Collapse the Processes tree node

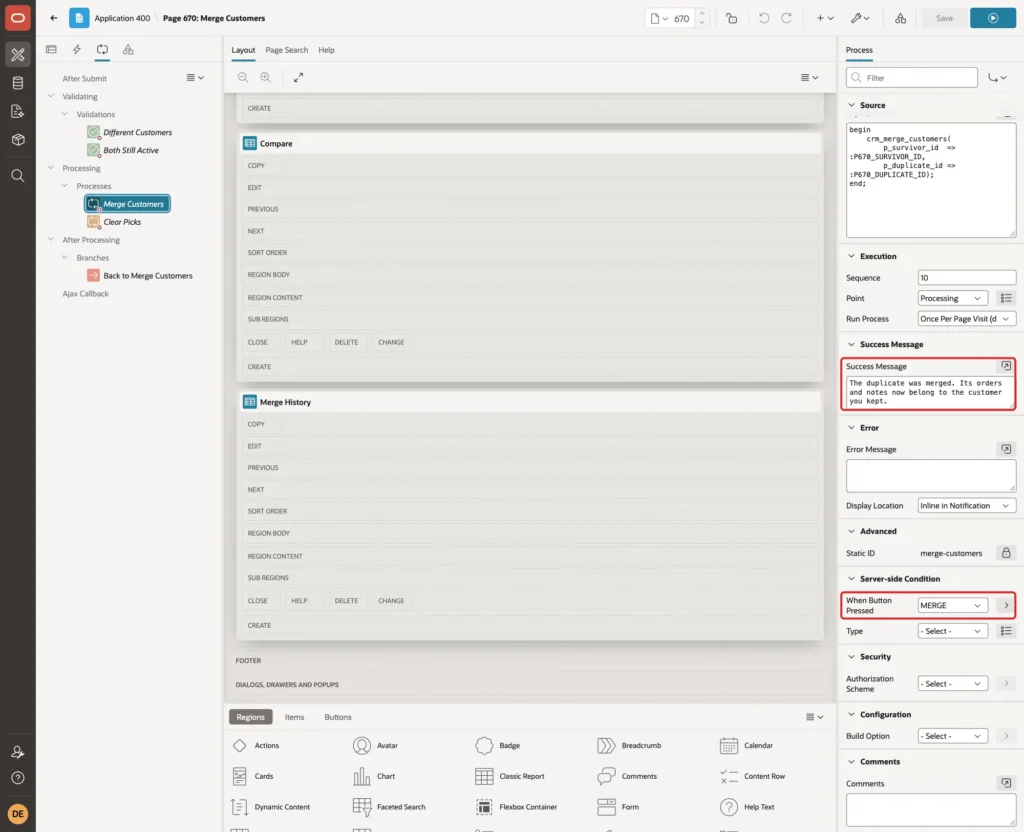pos(64,185)
